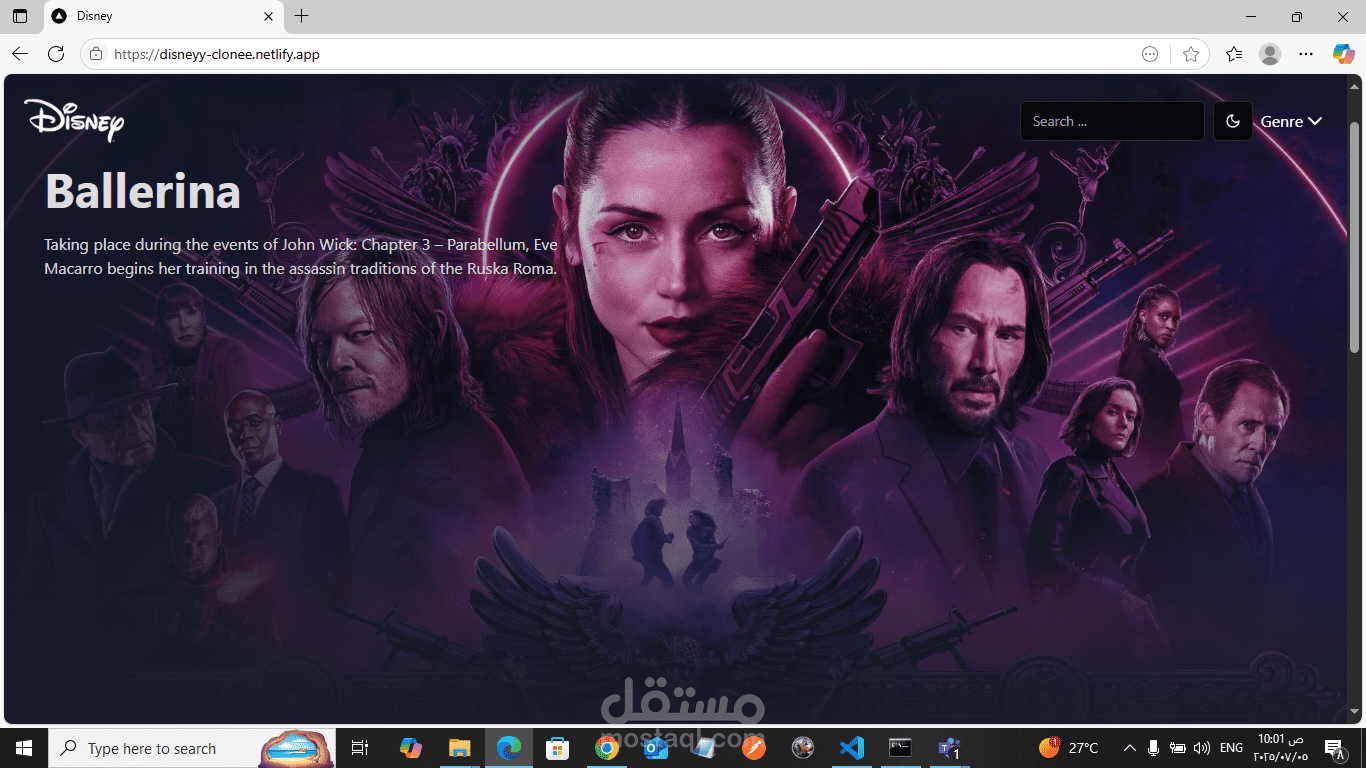Click the disneyy-clonee.netlify.app address bar
Screen dimensions: 1366x768
[610, 54]
